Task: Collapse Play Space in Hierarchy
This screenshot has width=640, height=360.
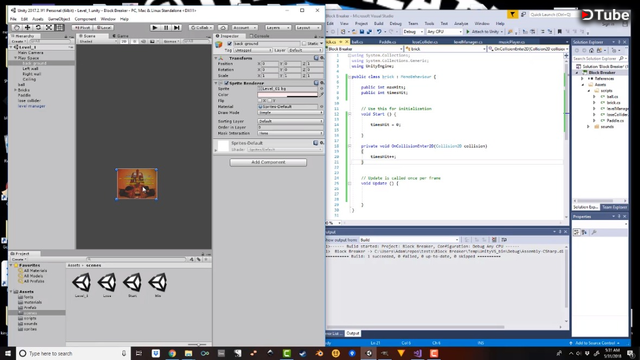Action: [16, 58]
